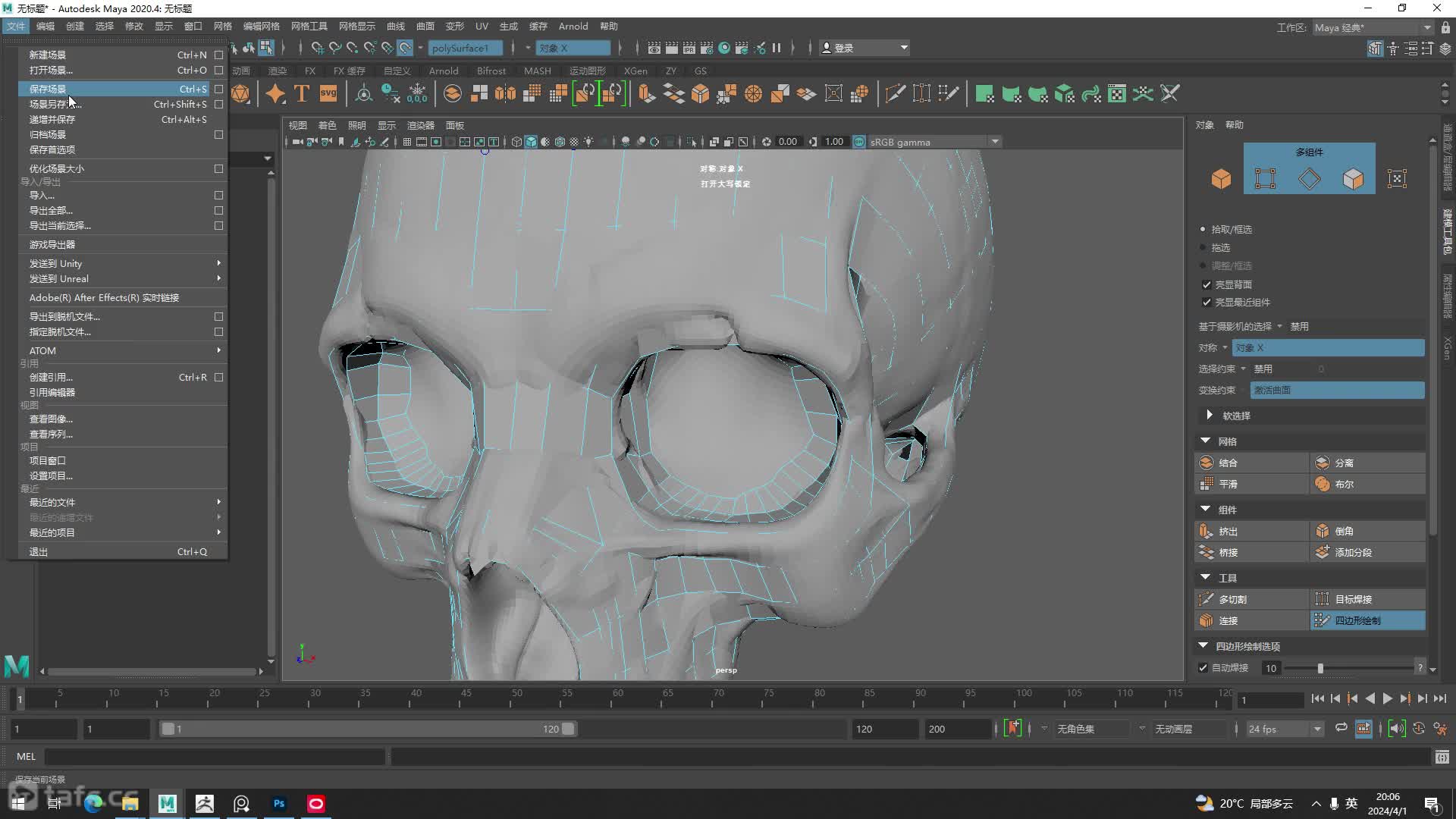Click the Polygon Type text tool
1456x819 pixels.
pyautogui.click(x=302, y=93)
